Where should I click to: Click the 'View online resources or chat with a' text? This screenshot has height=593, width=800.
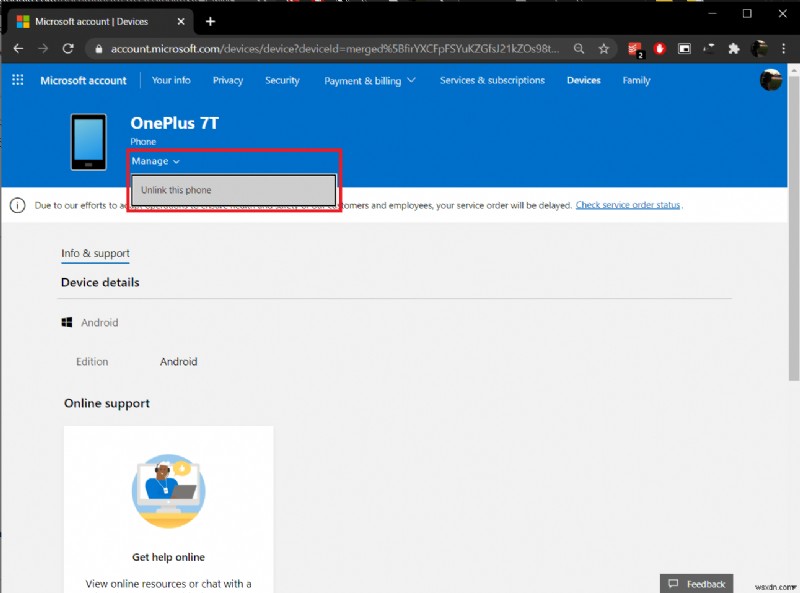pyautogui.click(x=168, y=583)
